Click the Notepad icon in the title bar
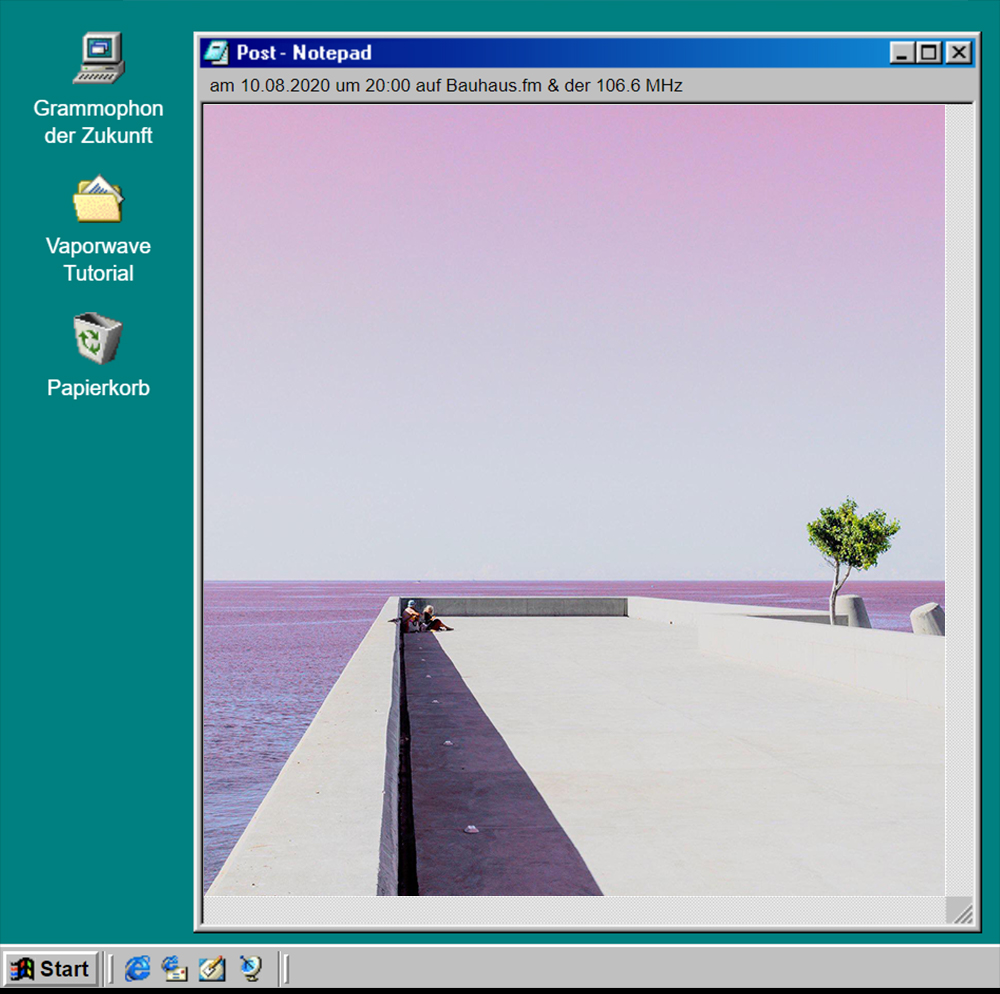 point(215,52)
